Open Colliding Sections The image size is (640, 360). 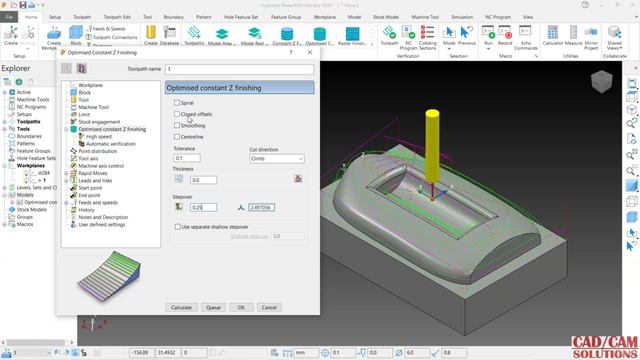click(427, 37)
